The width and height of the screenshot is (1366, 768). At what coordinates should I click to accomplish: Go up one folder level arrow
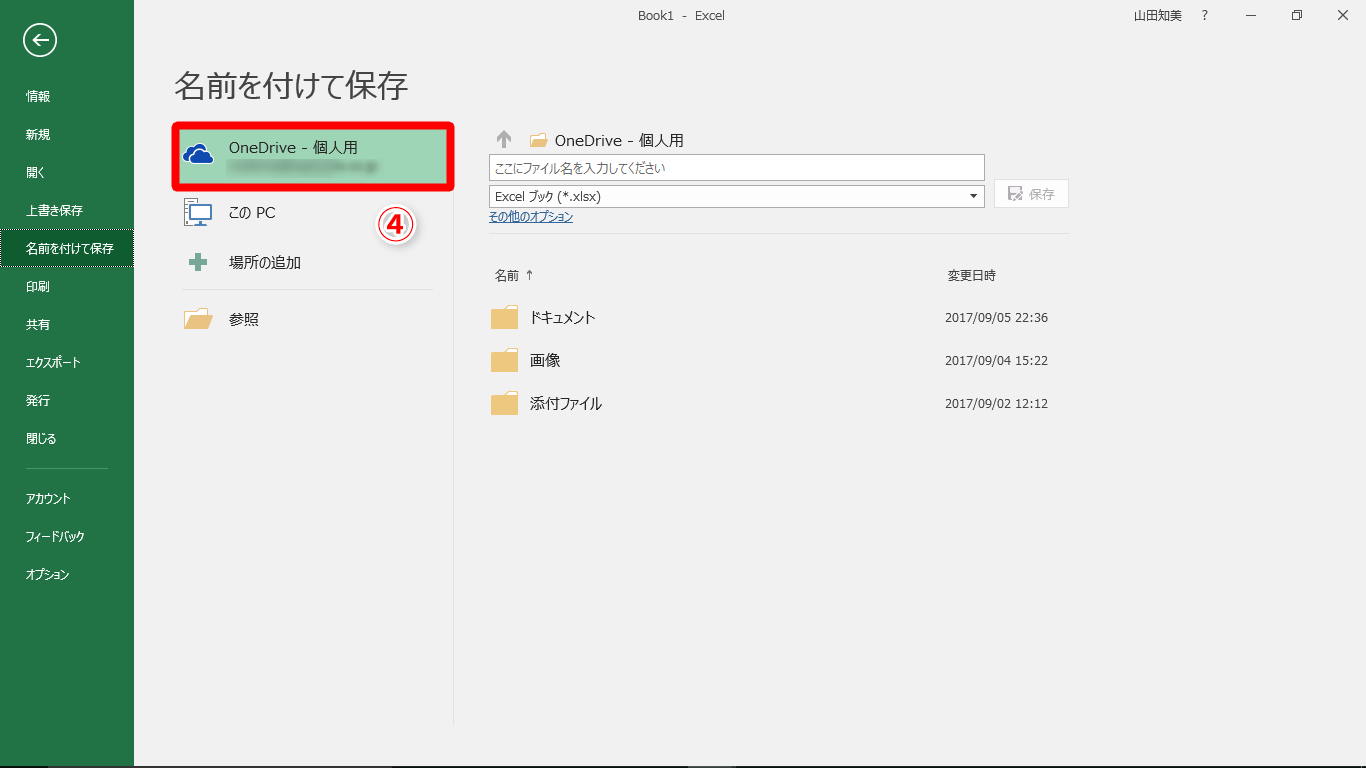click(x=504, y=140)
